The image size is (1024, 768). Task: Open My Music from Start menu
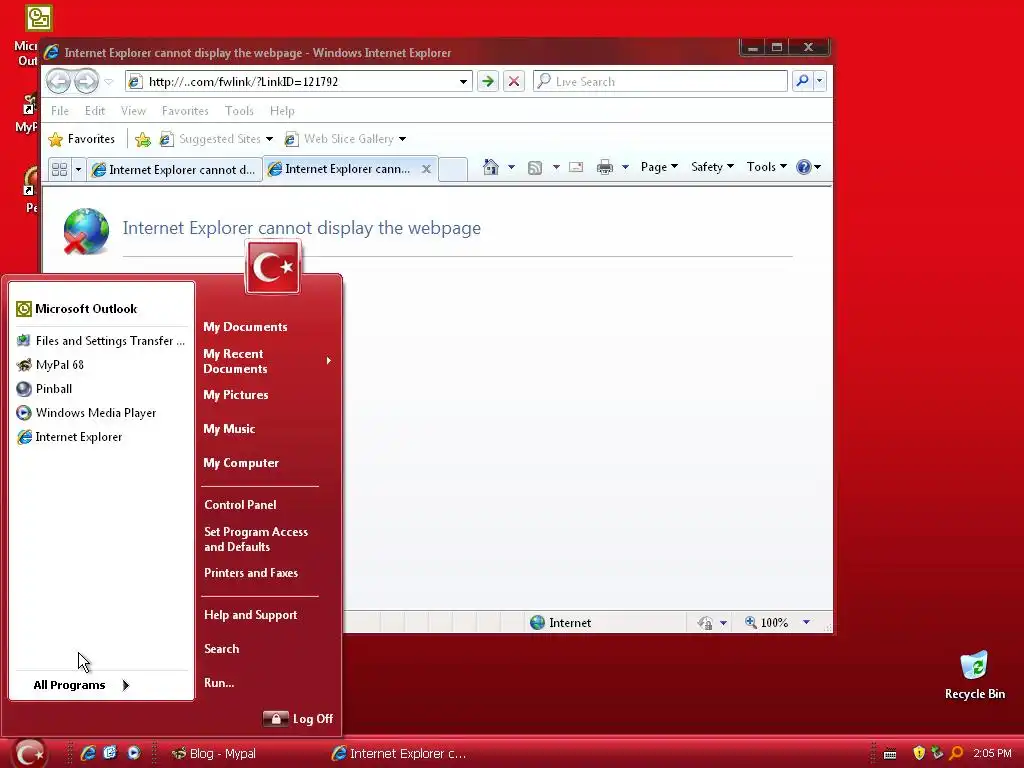[229, 429]
